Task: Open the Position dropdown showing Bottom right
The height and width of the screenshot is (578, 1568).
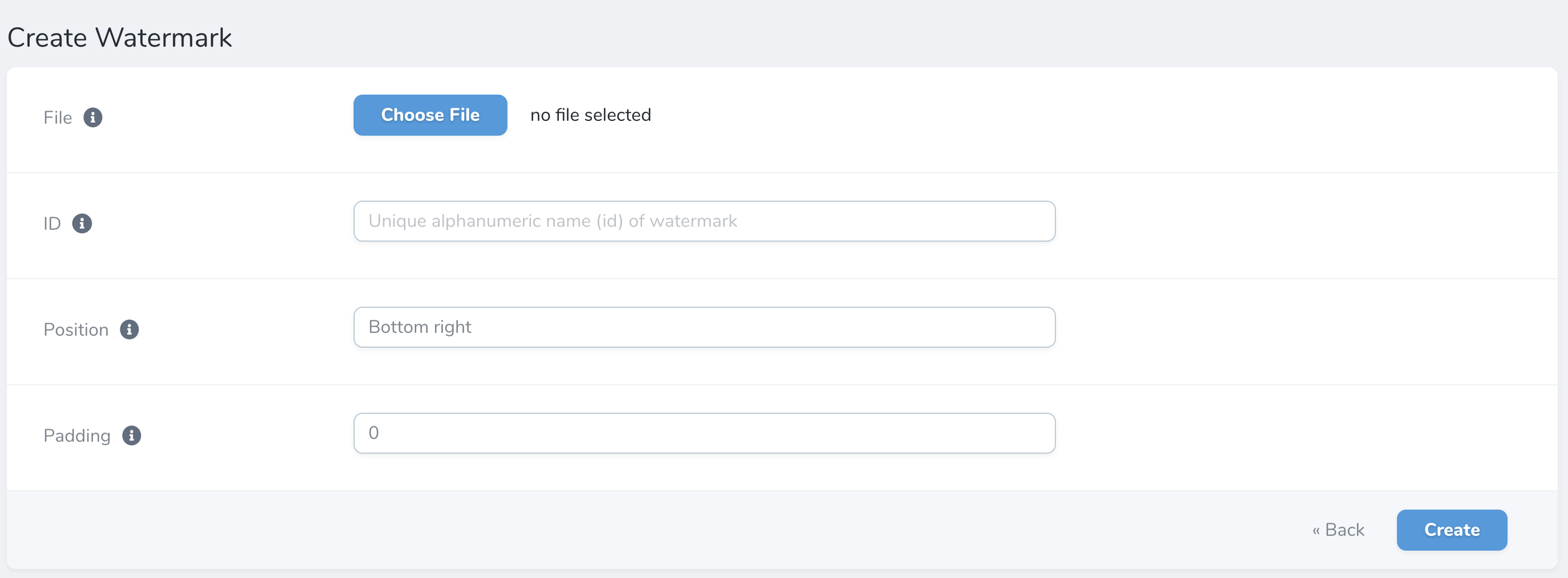Action: click(x=704, y=327)
